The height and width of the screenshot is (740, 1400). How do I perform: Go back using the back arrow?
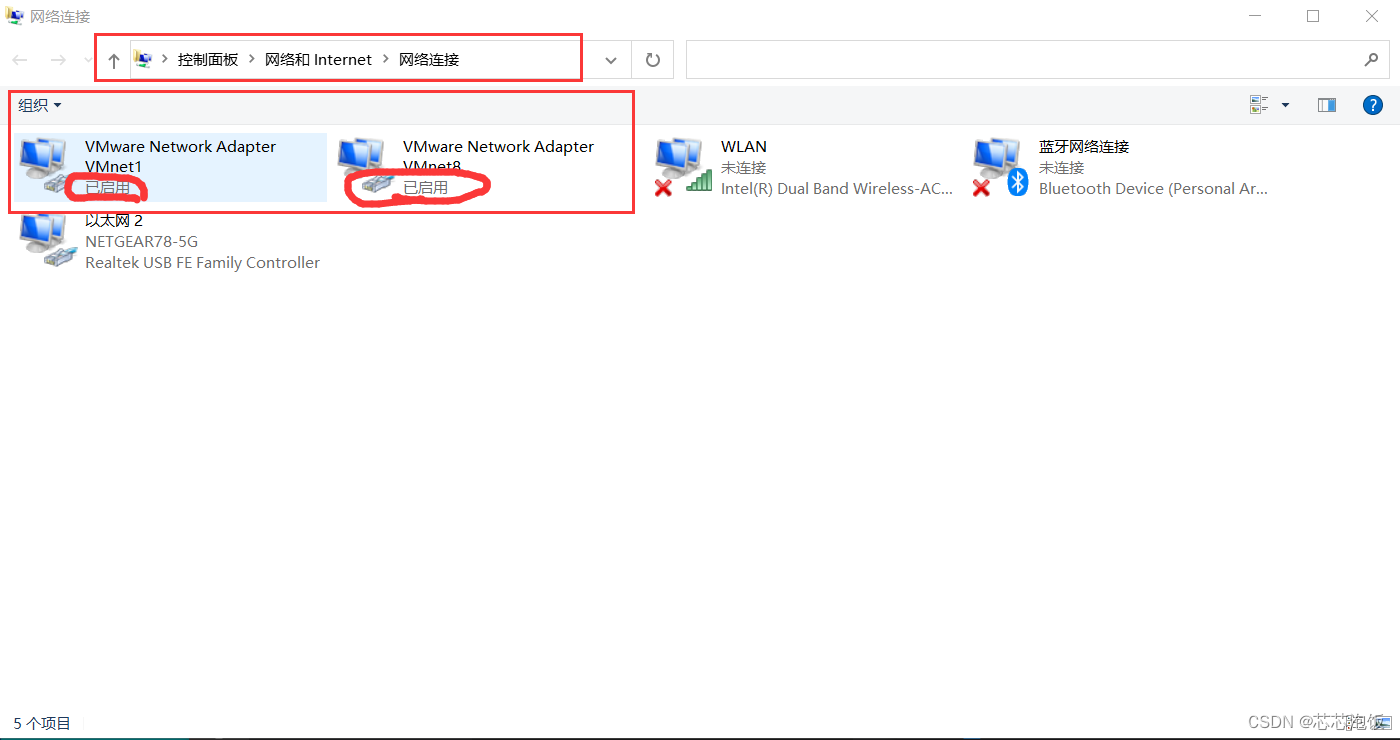click(20, 60)
